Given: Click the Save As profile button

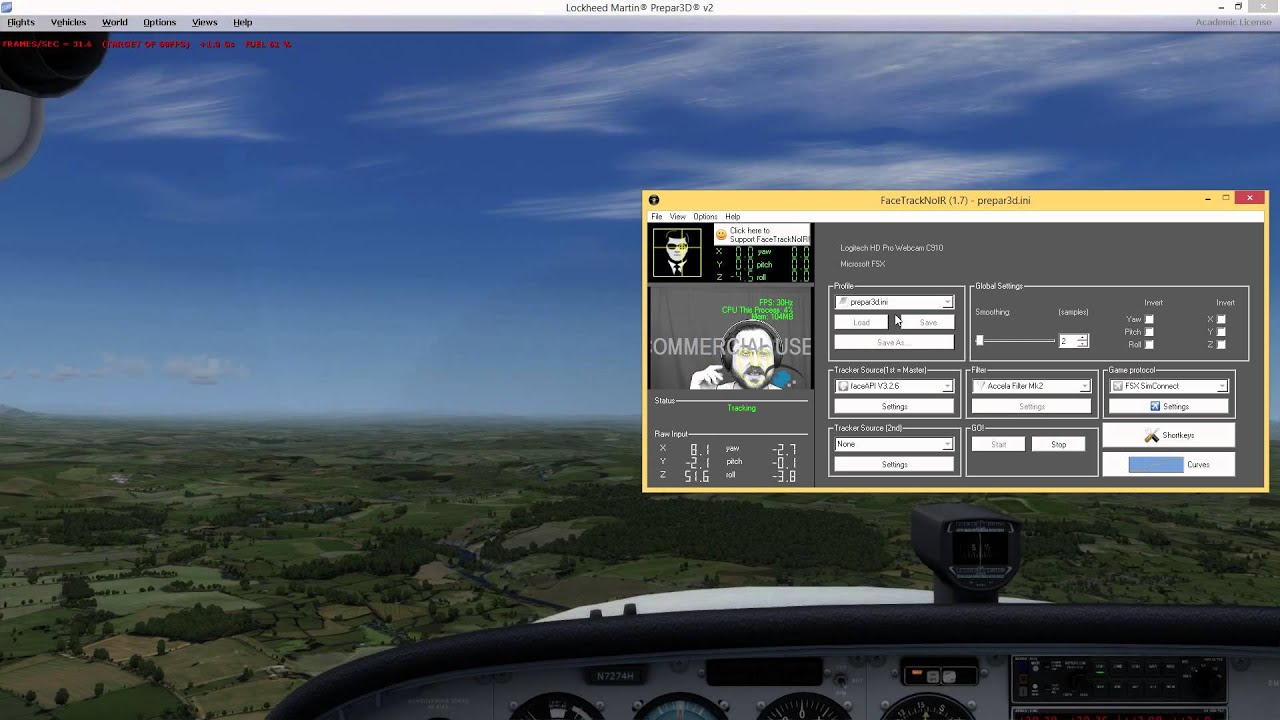Looking at the screenshot, I should pos(894,342).
